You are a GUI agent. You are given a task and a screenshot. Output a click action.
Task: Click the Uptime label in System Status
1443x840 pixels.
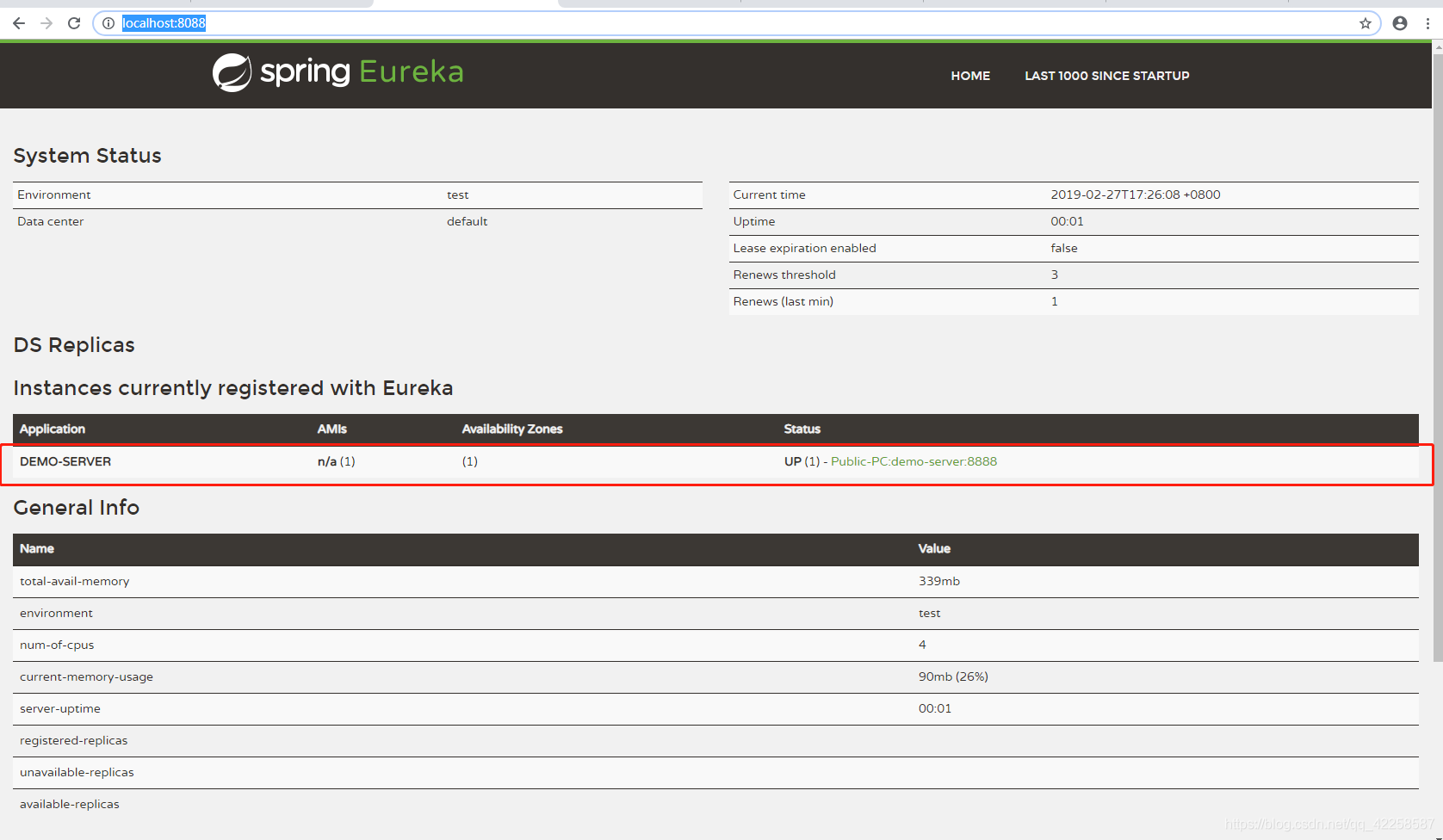(x=754, y=222)
